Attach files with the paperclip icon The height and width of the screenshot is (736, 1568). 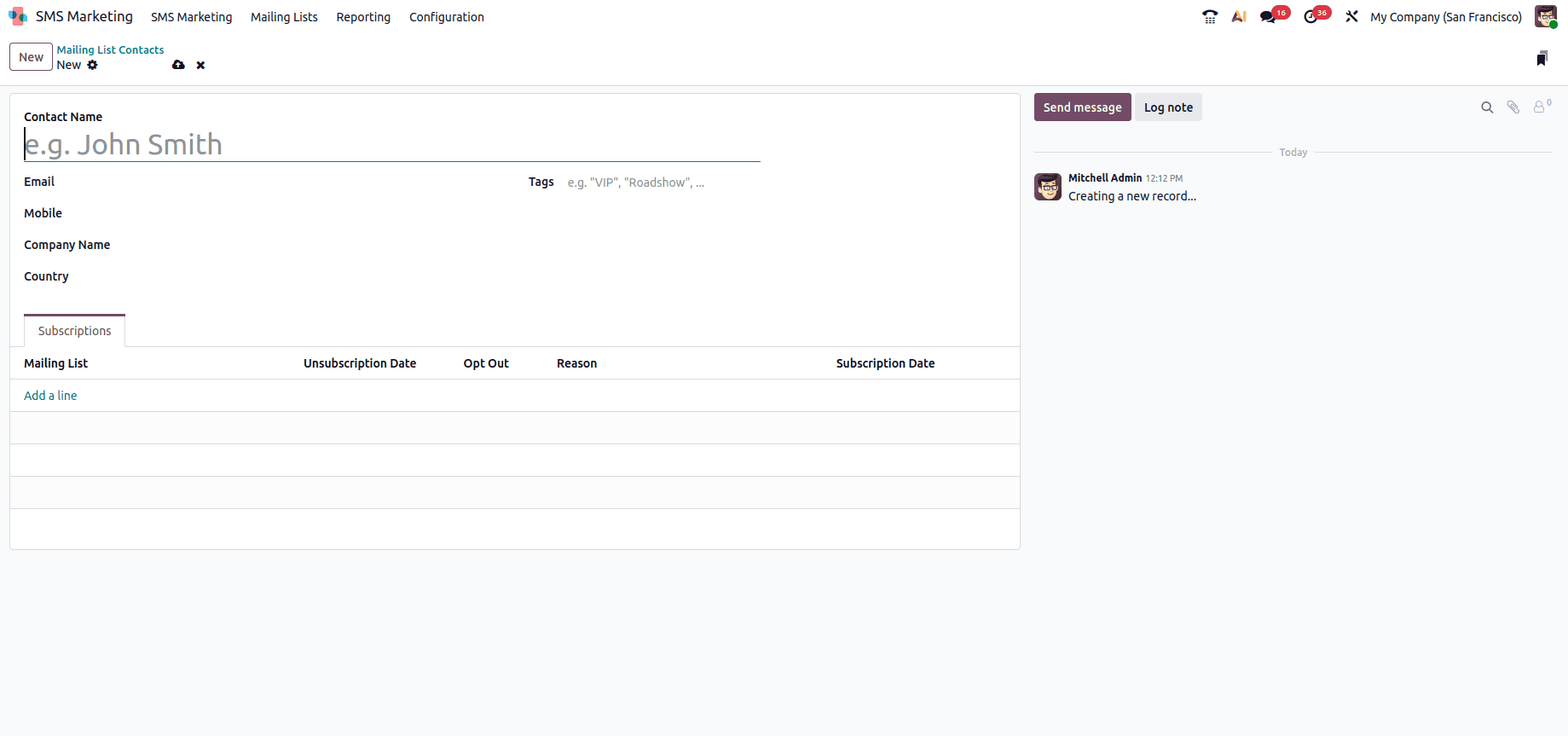tap(1513, 107)
